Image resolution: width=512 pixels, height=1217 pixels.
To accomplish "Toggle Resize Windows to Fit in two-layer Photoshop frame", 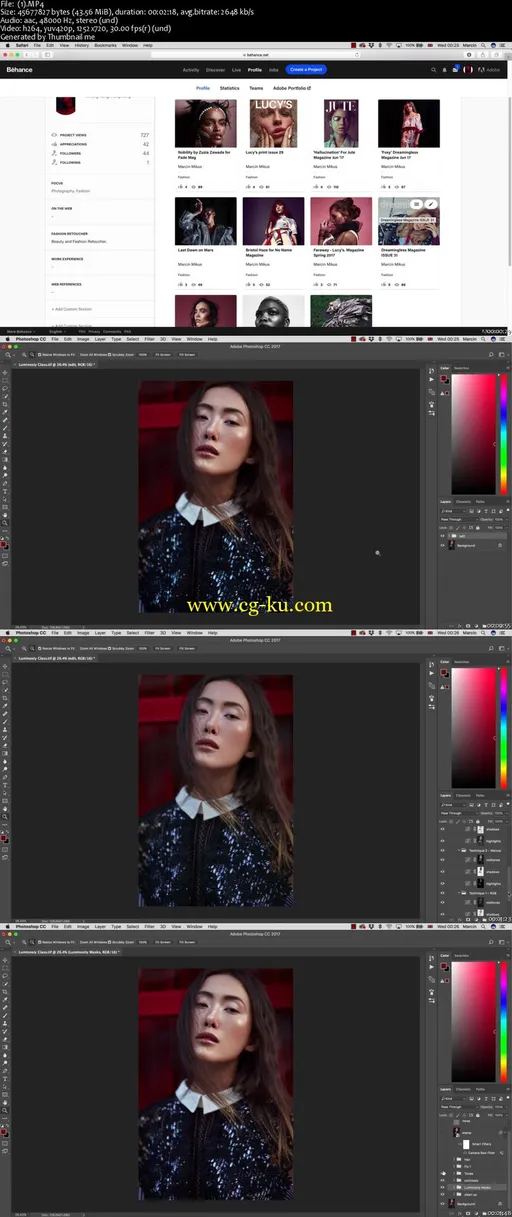I will pos(58,354).
